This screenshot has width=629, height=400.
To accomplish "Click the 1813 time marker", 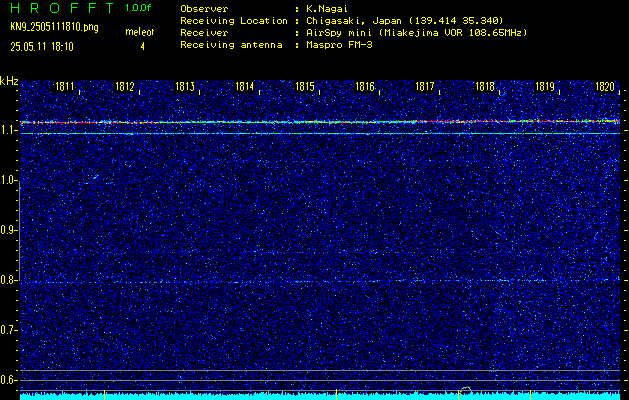I will [185, 86].
